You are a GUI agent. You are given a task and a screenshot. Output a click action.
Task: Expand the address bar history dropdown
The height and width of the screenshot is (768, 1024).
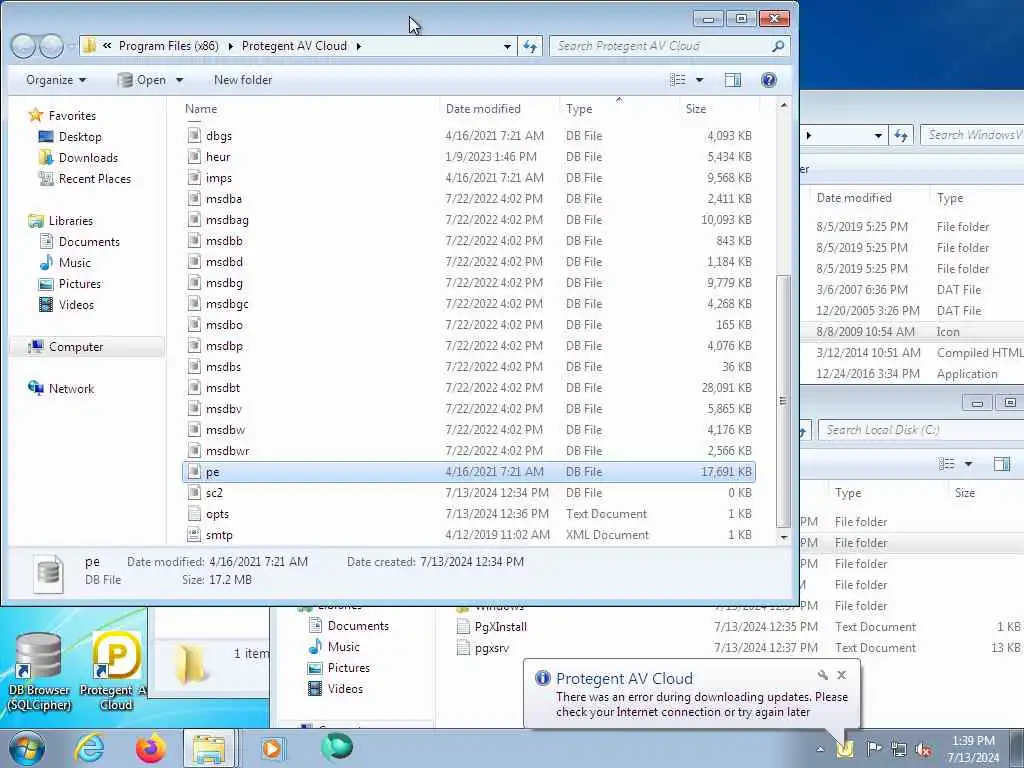coord(507,46)
